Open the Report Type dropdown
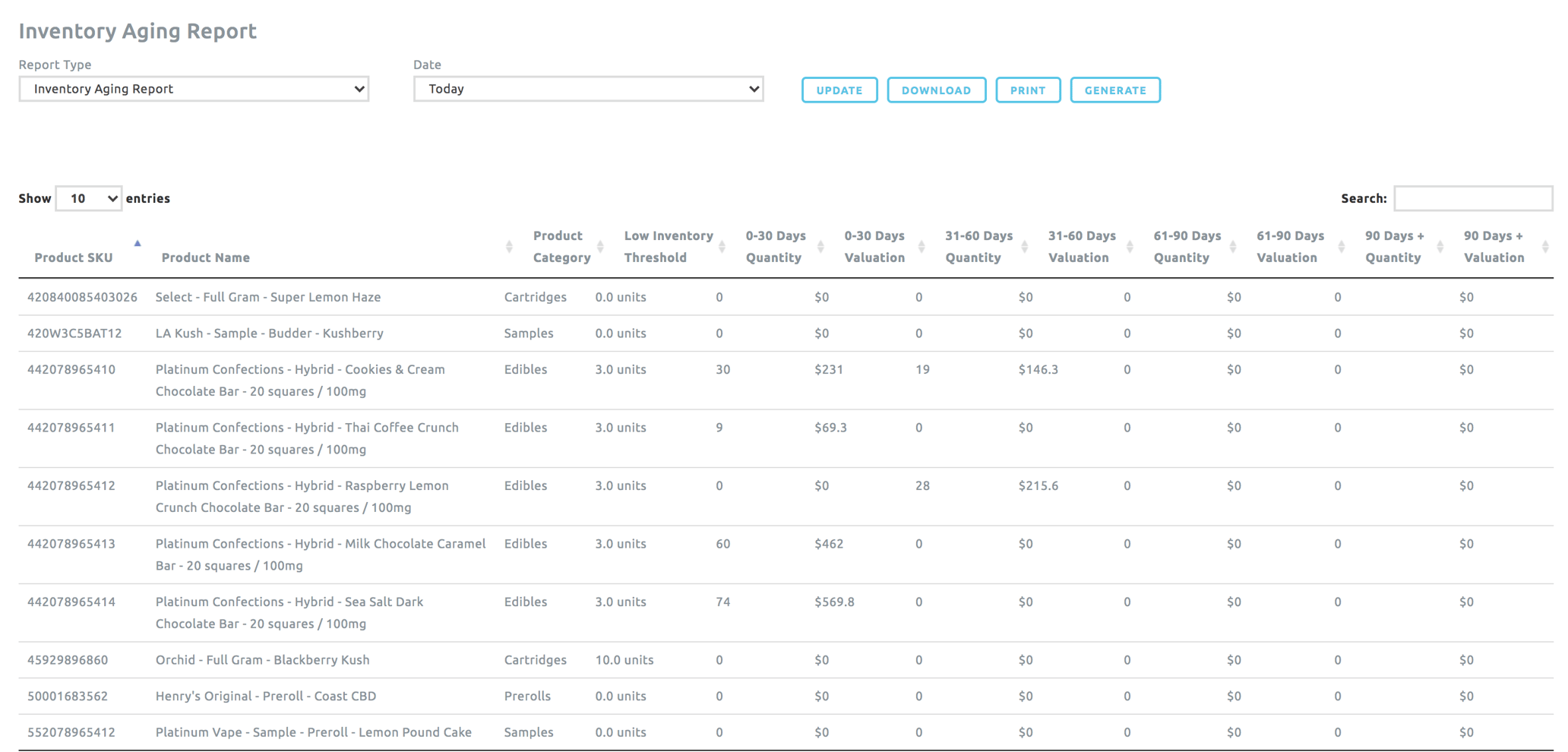The width and height of the screenshot is (1568, 752). pyautogui.click(x=194, y=89)
